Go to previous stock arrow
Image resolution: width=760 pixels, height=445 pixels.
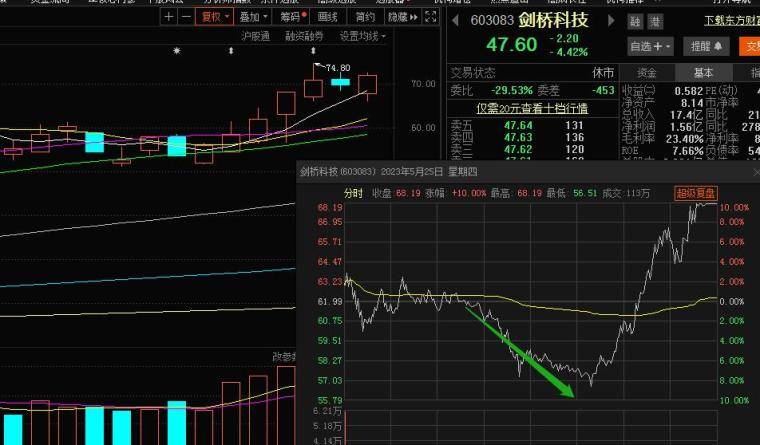(x=455, y=20)
